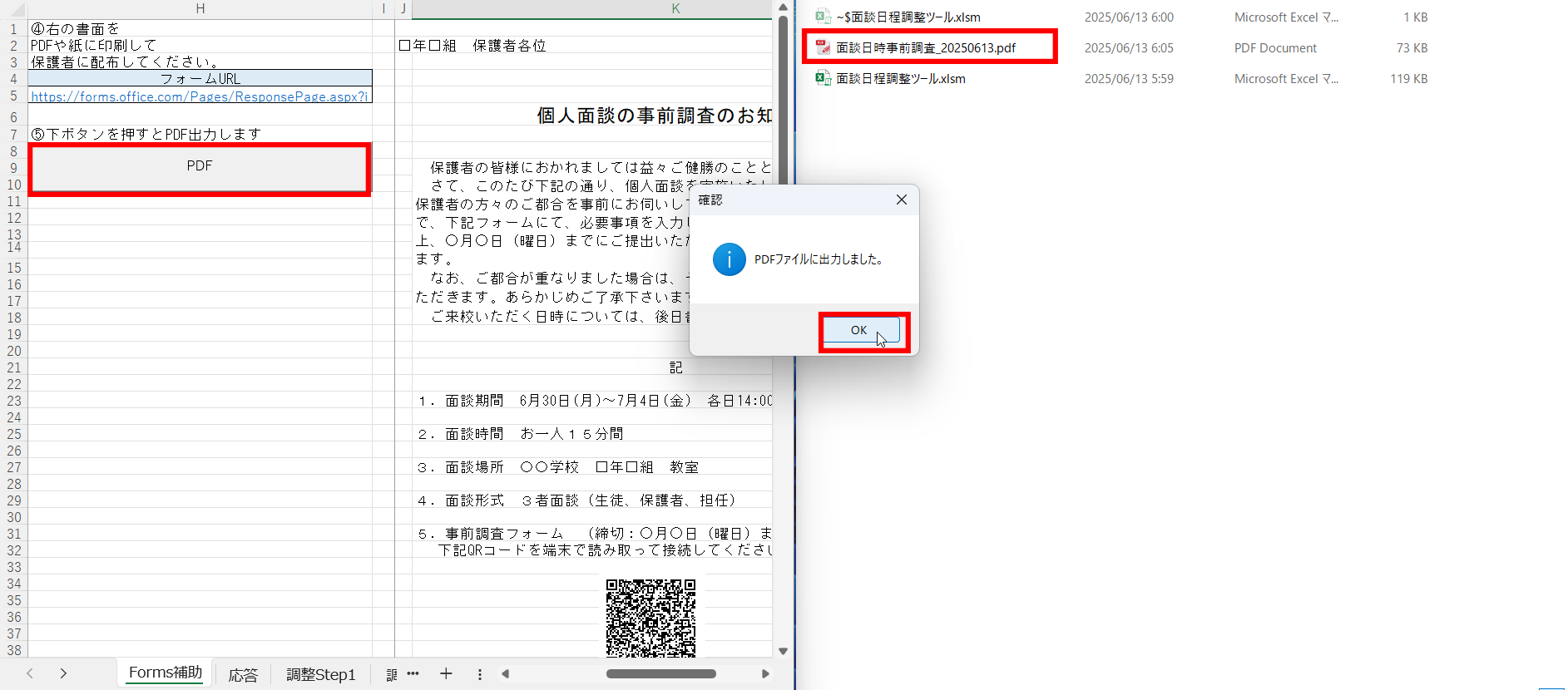Select file 面談日時事前調査_20250613.pdf
The image size is (1568, 690).
pos(925,48)
